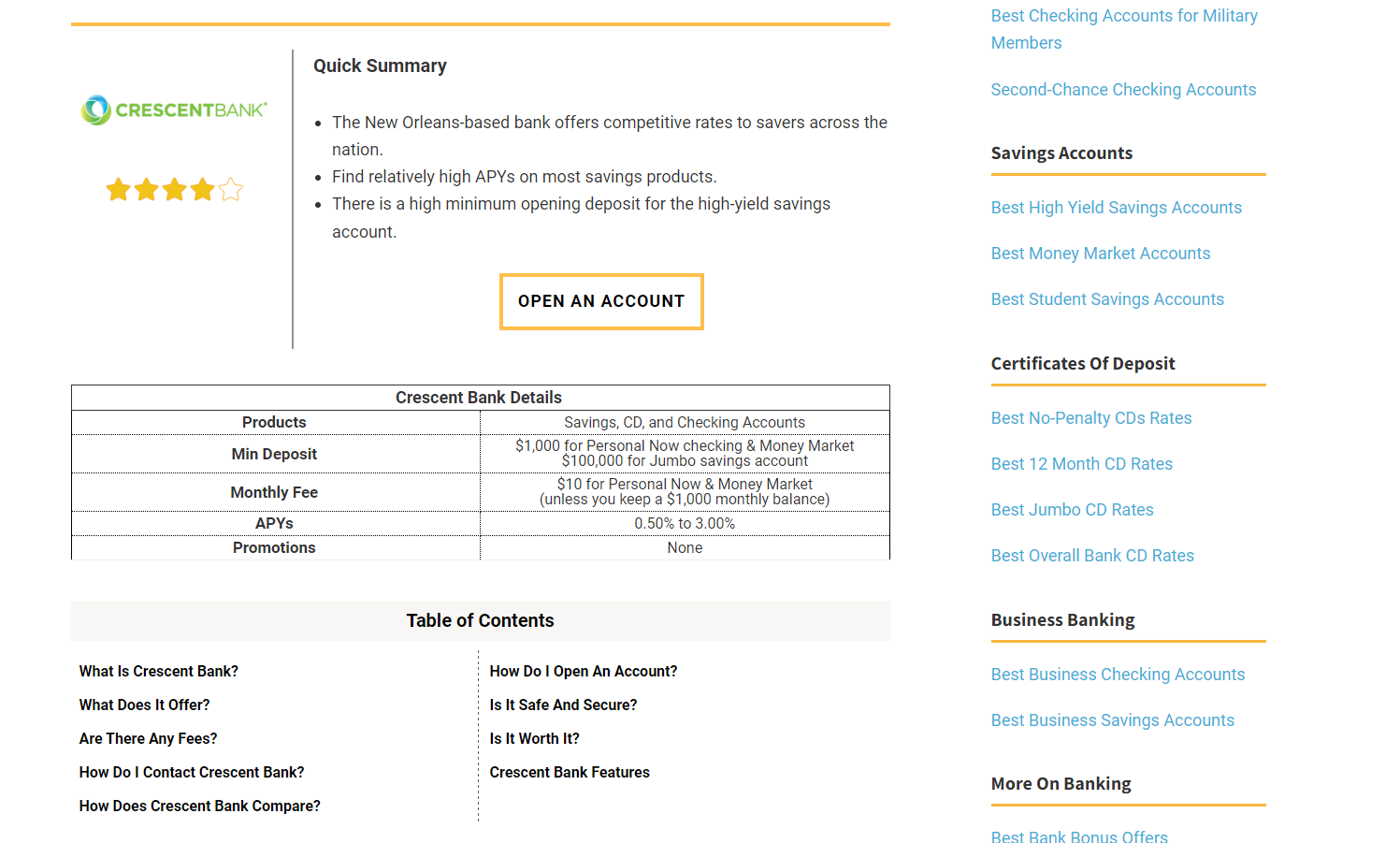1400x843 pixels.
Task: Click the Crescent Bank logo
Action: (174, 110)
